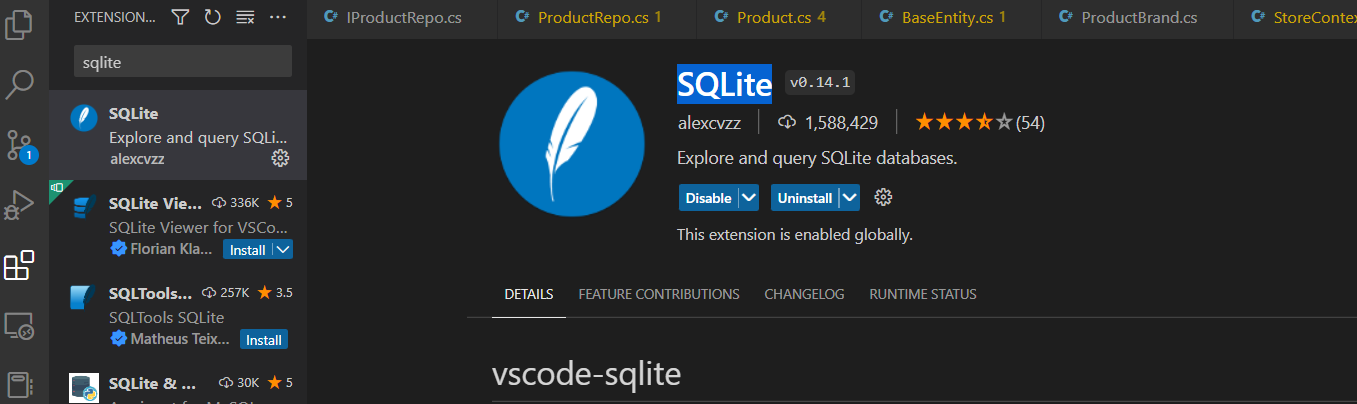
Task: Uninstall the SQLite extension
Action: tap(805, 198)
